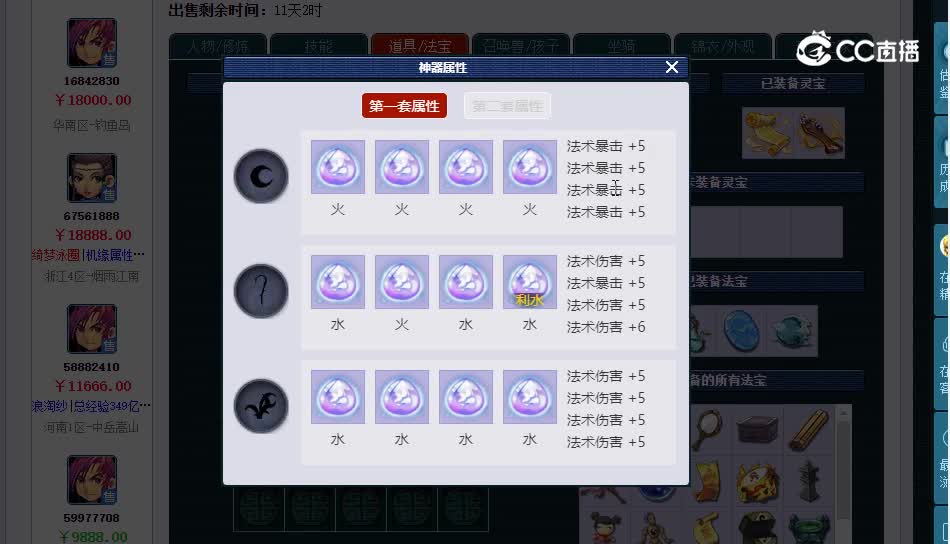Select the 火 gem in the middle row
This screenshot has width=950, height=544.
pos(402,282)
